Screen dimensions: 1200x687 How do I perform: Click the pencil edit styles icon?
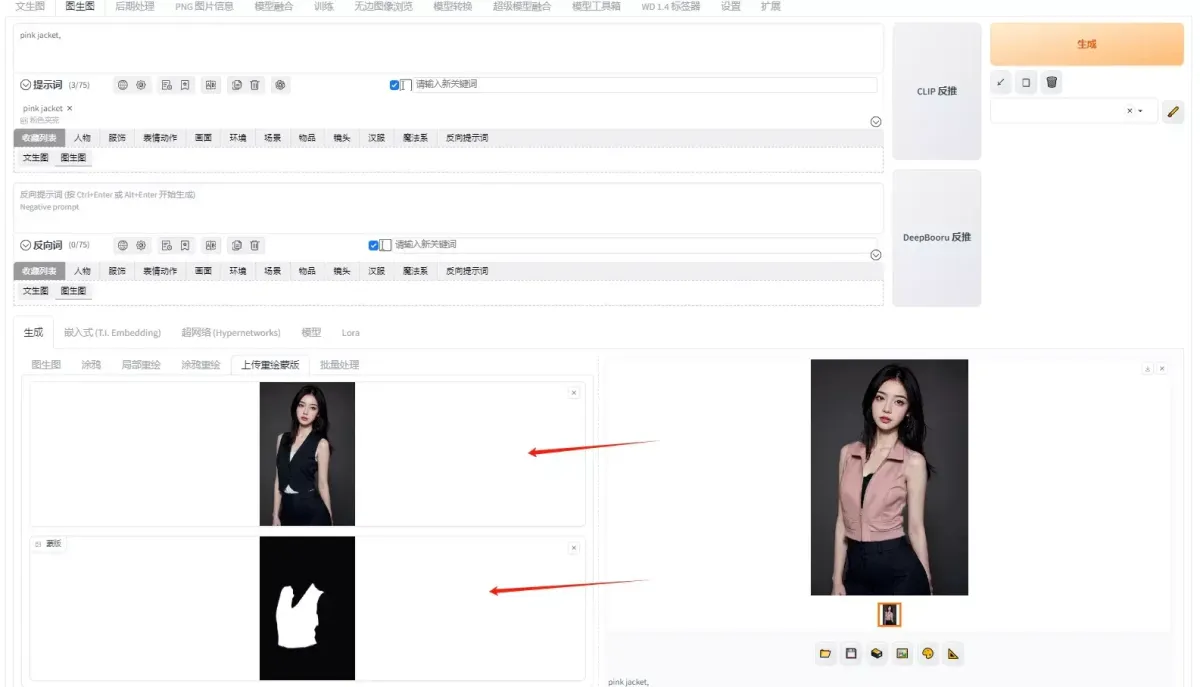tap(1174, 111)
